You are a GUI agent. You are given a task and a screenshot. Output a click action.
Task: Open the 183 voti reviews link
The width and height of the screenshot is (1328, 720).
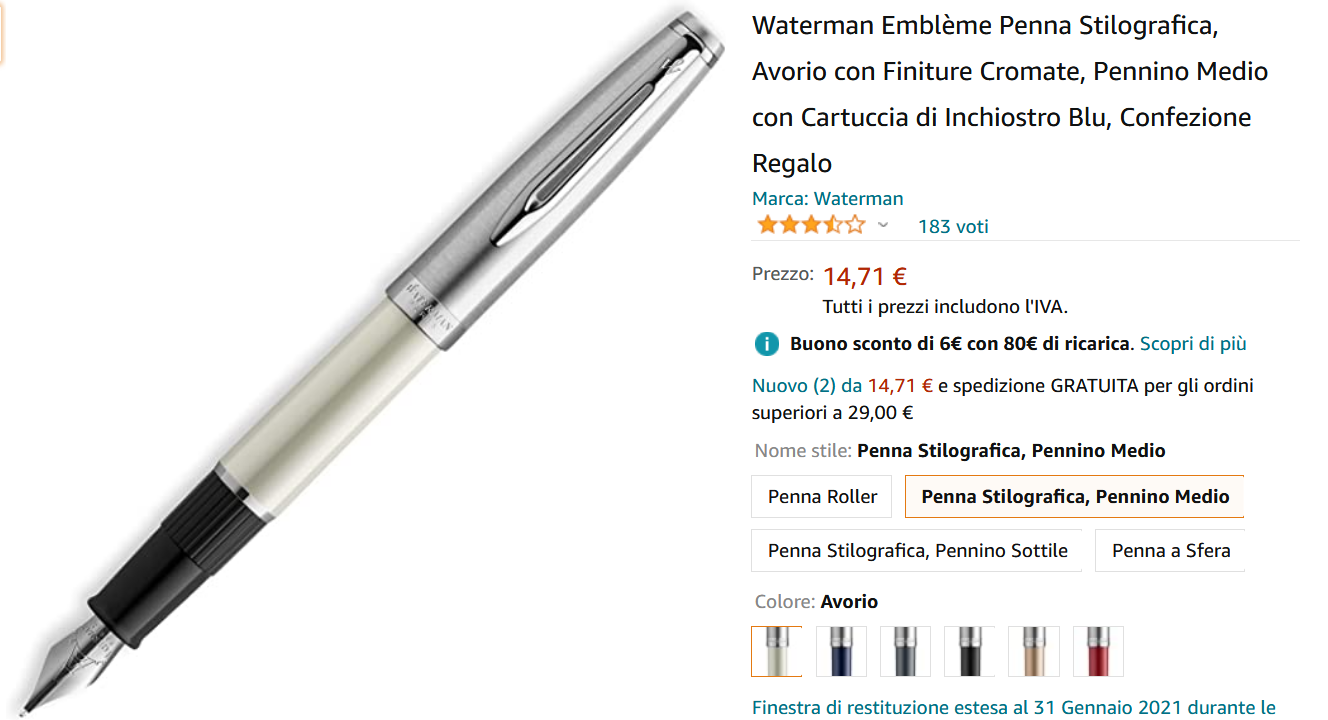click(953, 226)
